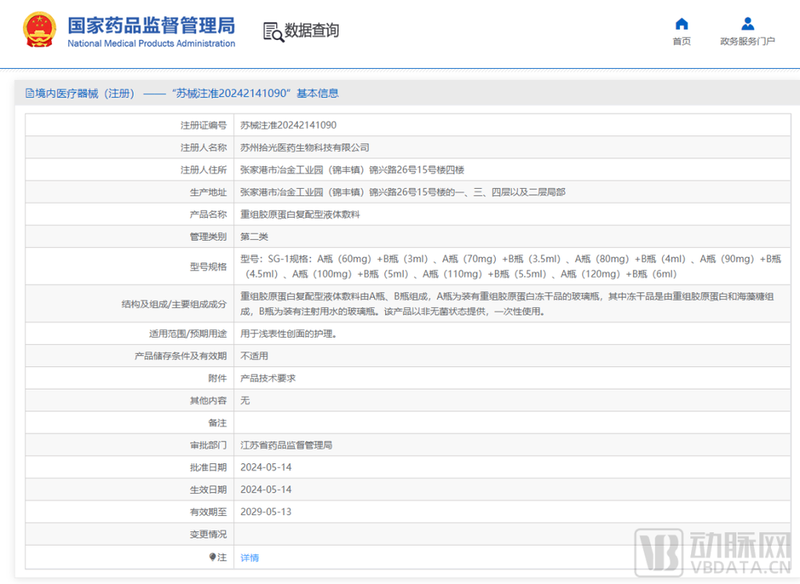Screen dimensions: 800x584
Task: Click the 动脉网 VB watermark logo
Action: click(x=662, y=551)
